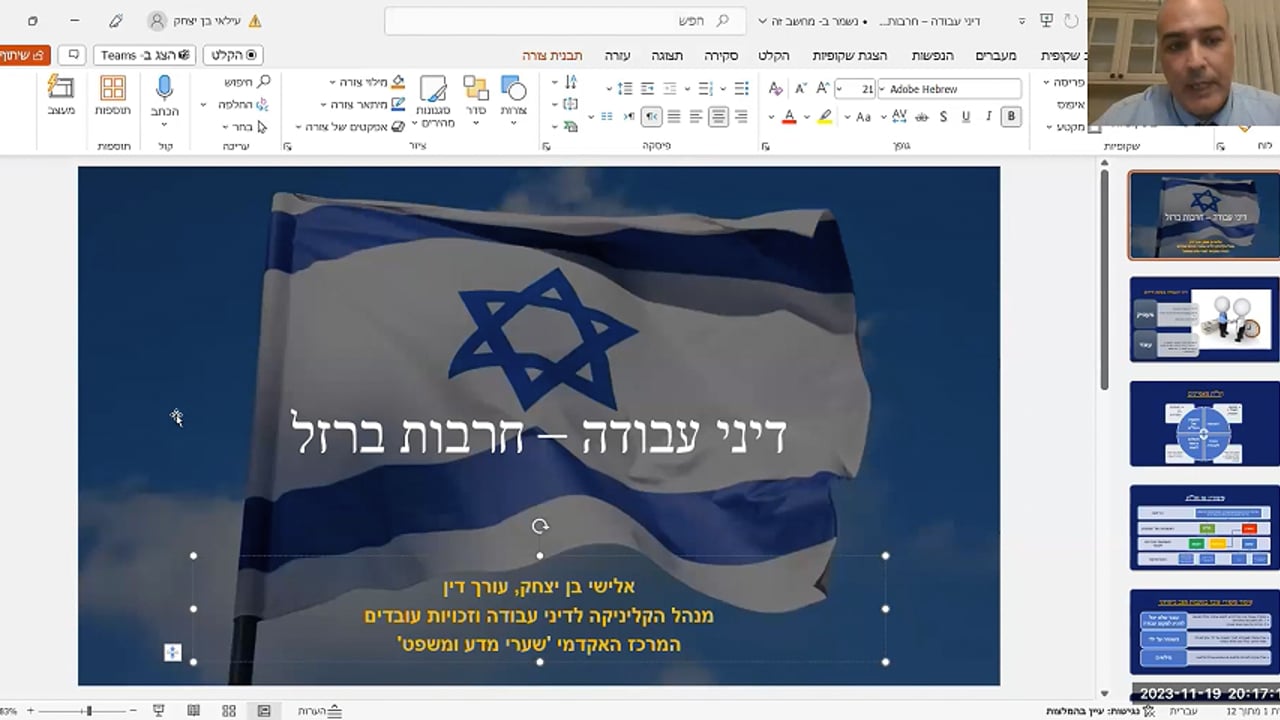
Task: Open the Review (סקירה) tab
Action: click(721, 55)
